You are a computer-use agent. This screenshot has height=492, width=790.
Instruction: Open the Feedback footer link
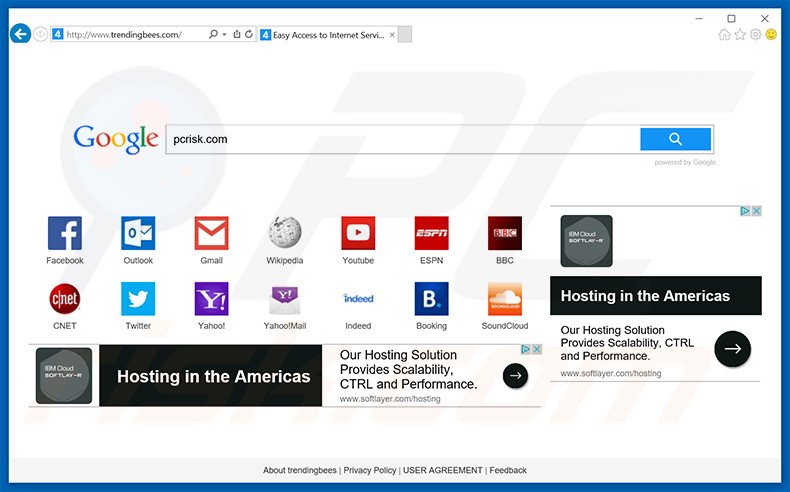pyautogui.click(x=508, y=470)
